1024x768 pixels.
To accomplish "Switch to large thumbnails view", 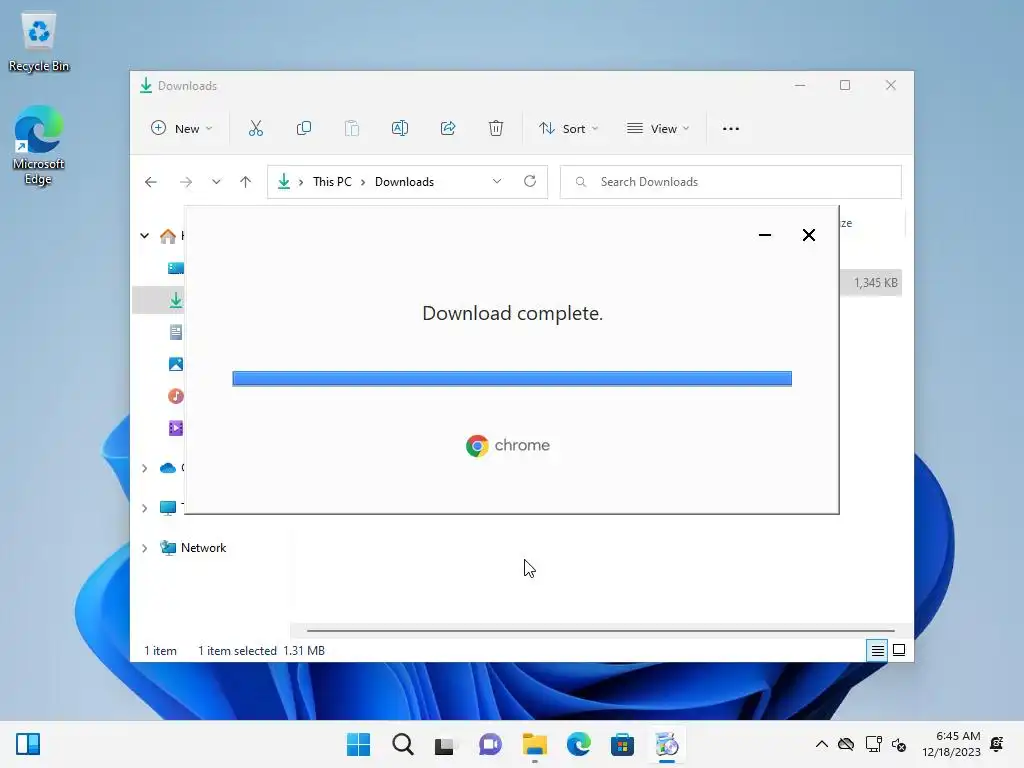I will [899, 650].
